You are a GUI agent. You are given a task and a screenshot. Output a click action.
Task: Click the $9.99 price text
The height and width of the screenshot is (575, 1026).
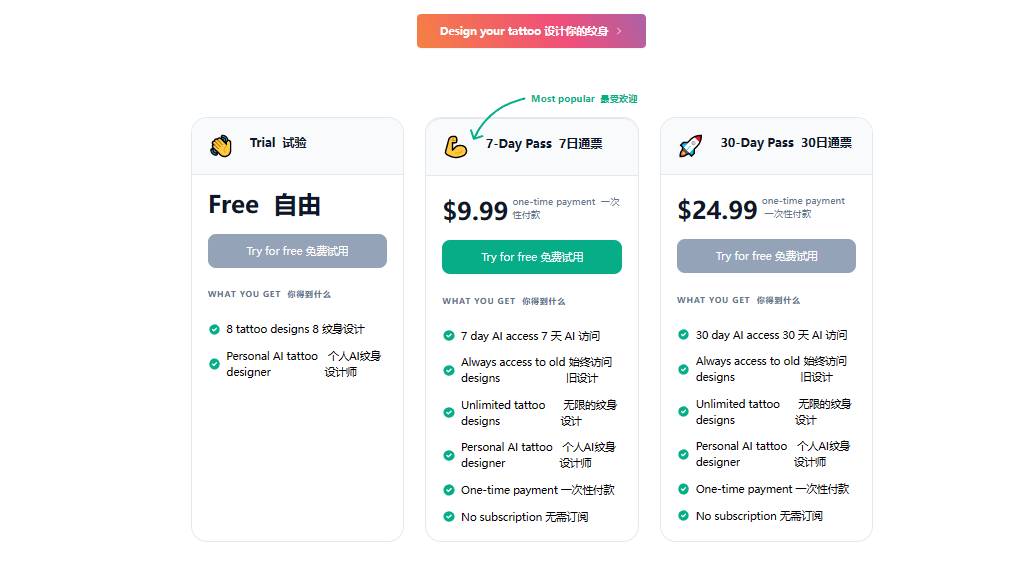476,211
